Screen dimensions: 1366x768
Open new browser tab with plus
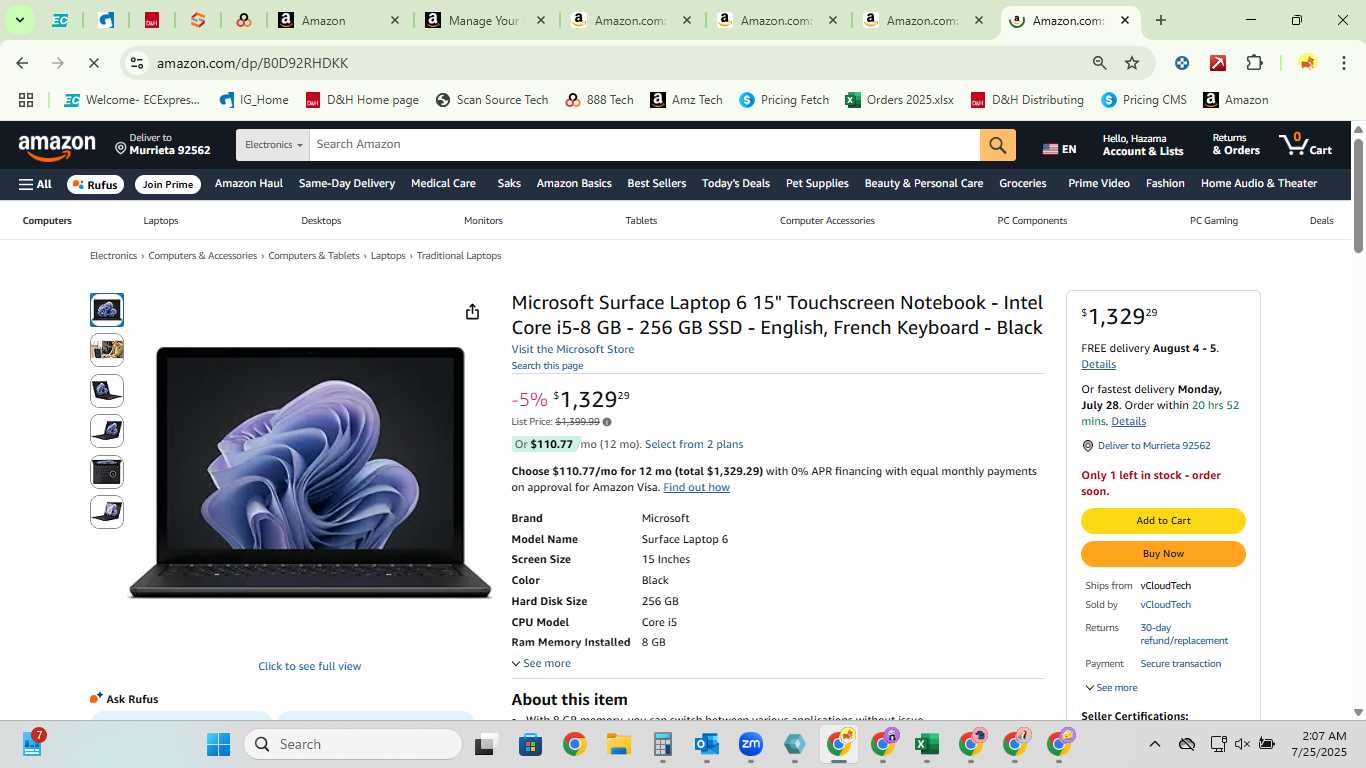coord(1160,20)
